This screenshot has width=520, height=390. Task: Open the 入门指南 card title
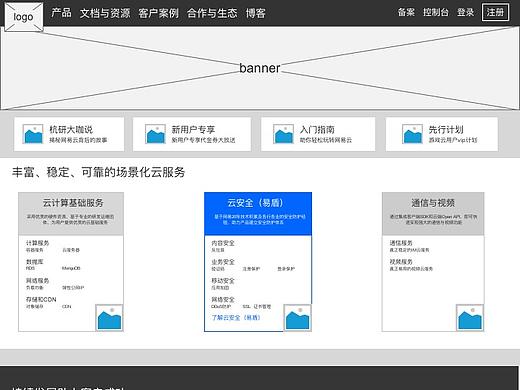(x=317, y=129)
